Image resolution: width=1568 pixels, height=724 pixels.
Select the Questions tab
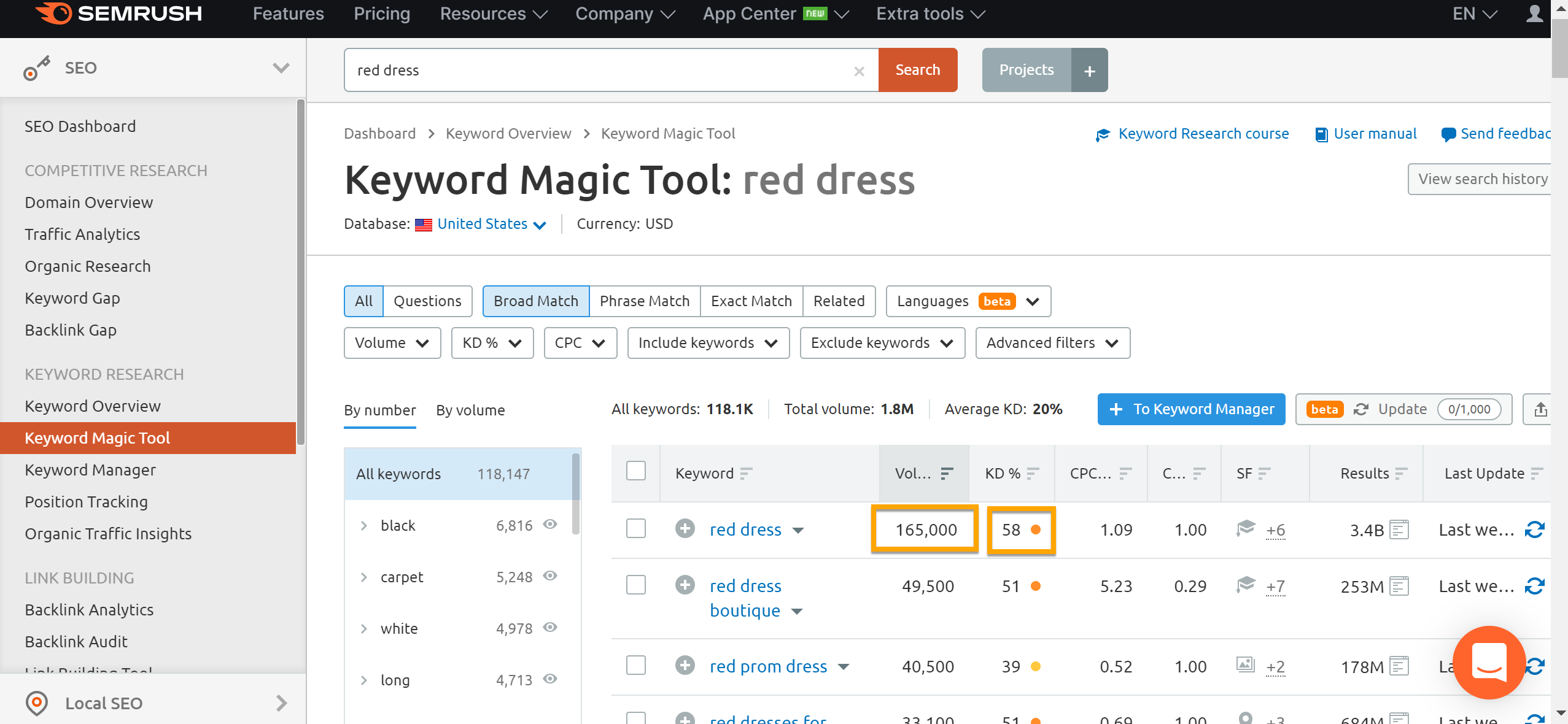(427, 300)
